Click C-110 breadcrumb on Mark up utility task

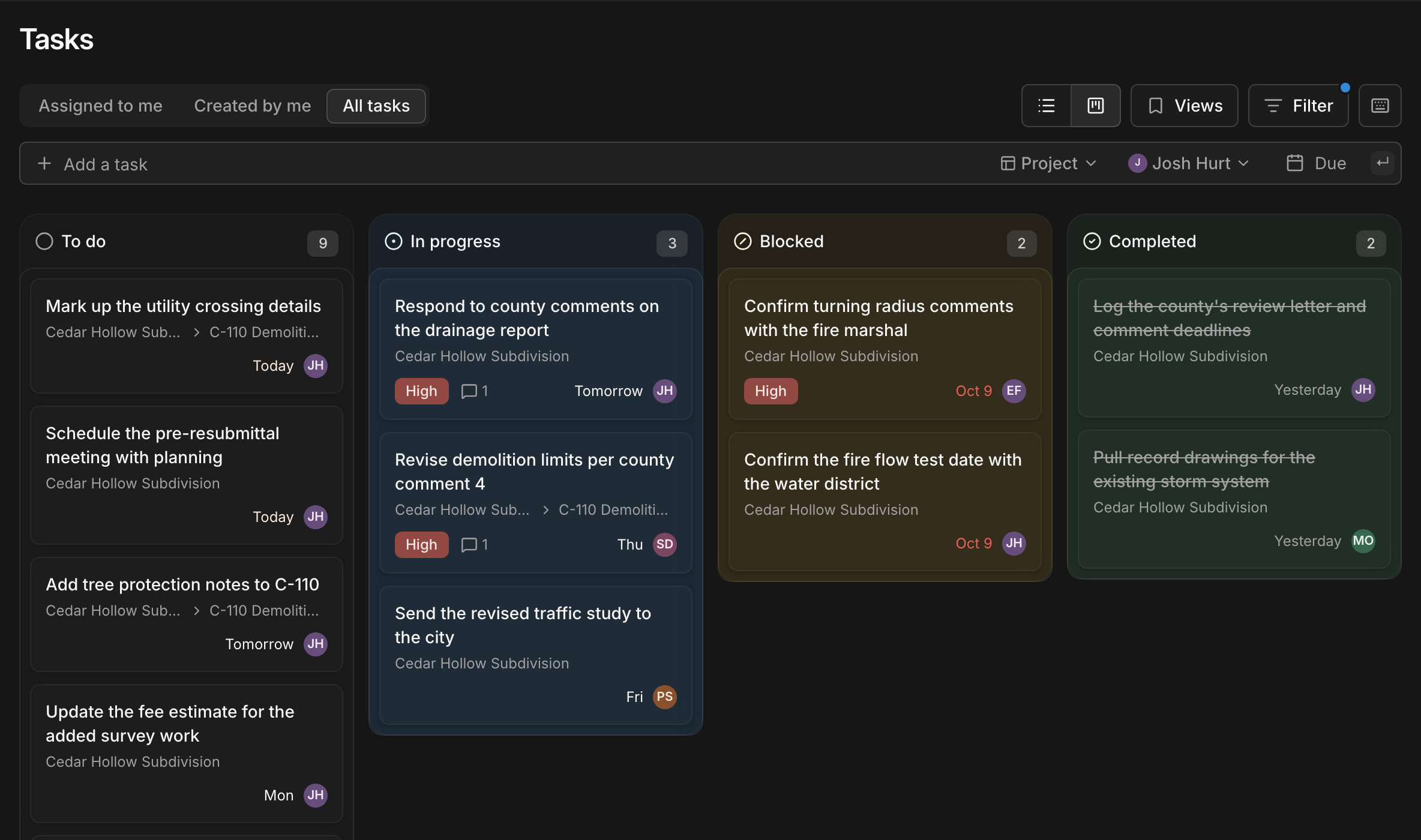(x=264, y=332)
